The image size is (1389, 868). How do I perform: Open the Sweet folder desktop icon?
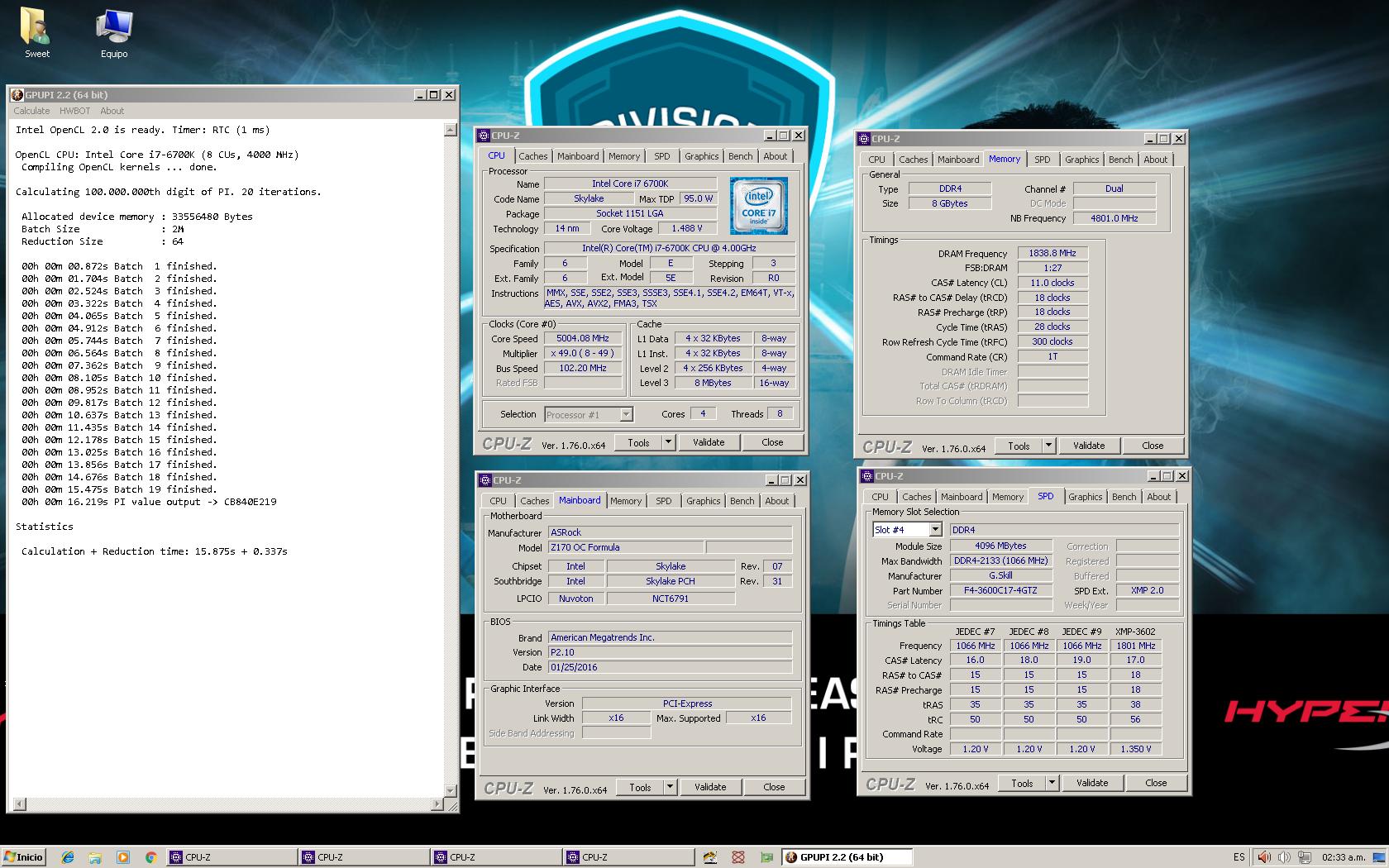(36, 33)
